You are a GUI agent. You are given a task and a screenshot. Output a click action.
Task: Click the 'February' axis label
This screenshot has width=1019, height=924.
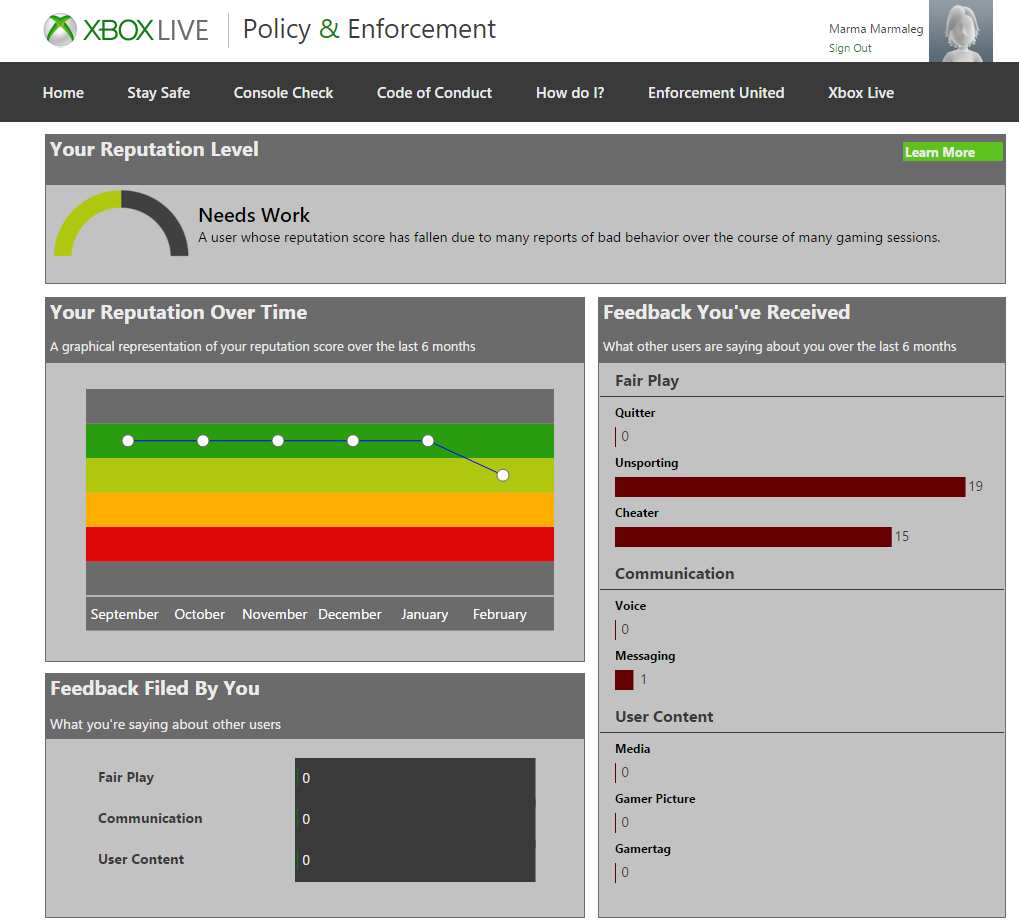(500, 614)
